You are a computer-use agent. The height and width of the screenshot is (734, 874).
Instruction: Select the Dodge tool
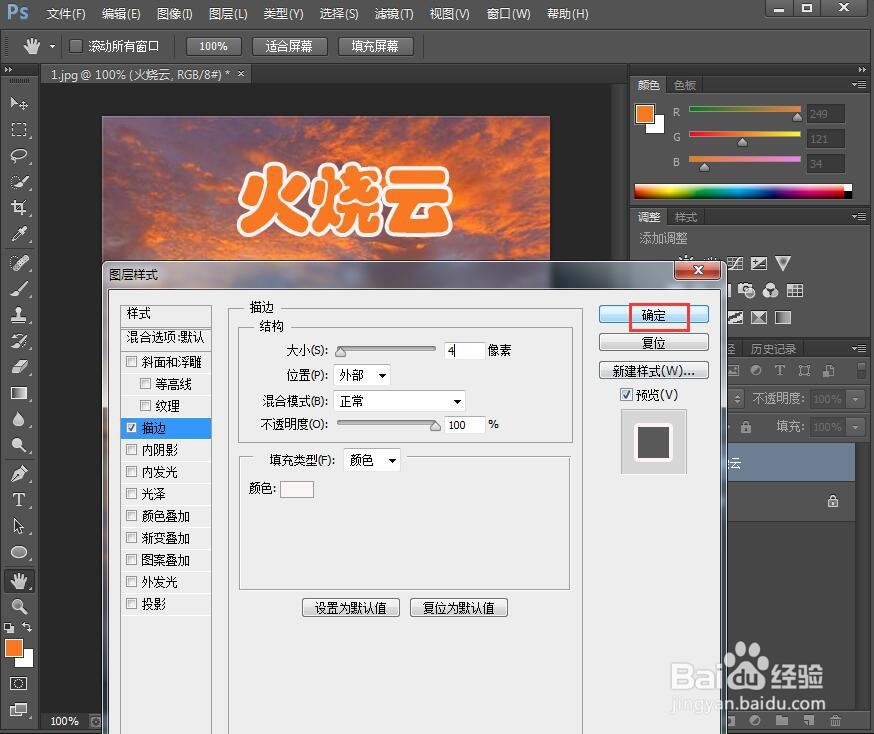tap(19, 445)
